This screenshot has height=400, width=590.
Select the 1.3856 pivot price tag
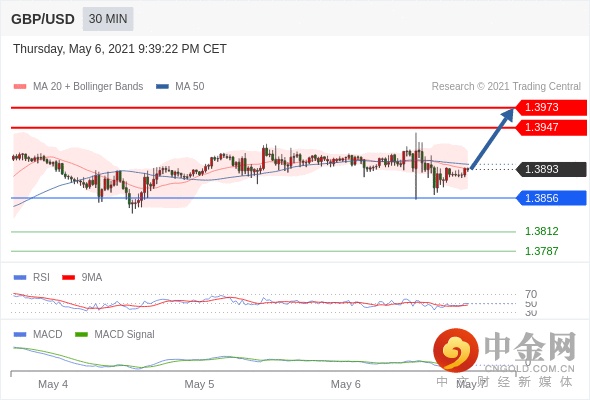[551, 198]
